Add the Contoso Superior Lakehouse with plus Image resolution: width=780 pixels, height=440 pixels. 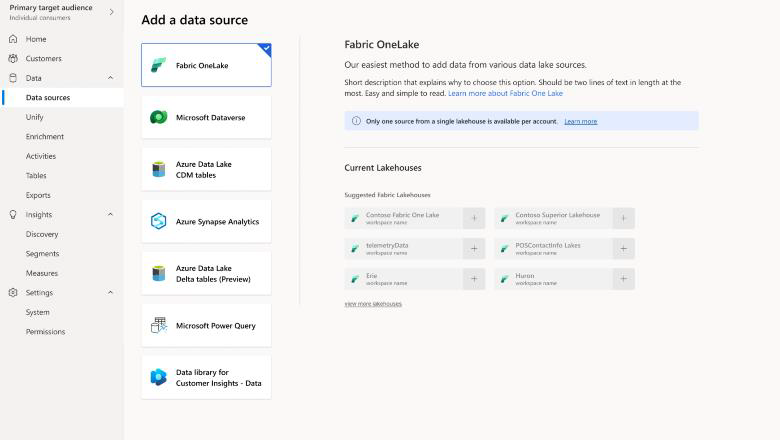[x=623, y=218]
